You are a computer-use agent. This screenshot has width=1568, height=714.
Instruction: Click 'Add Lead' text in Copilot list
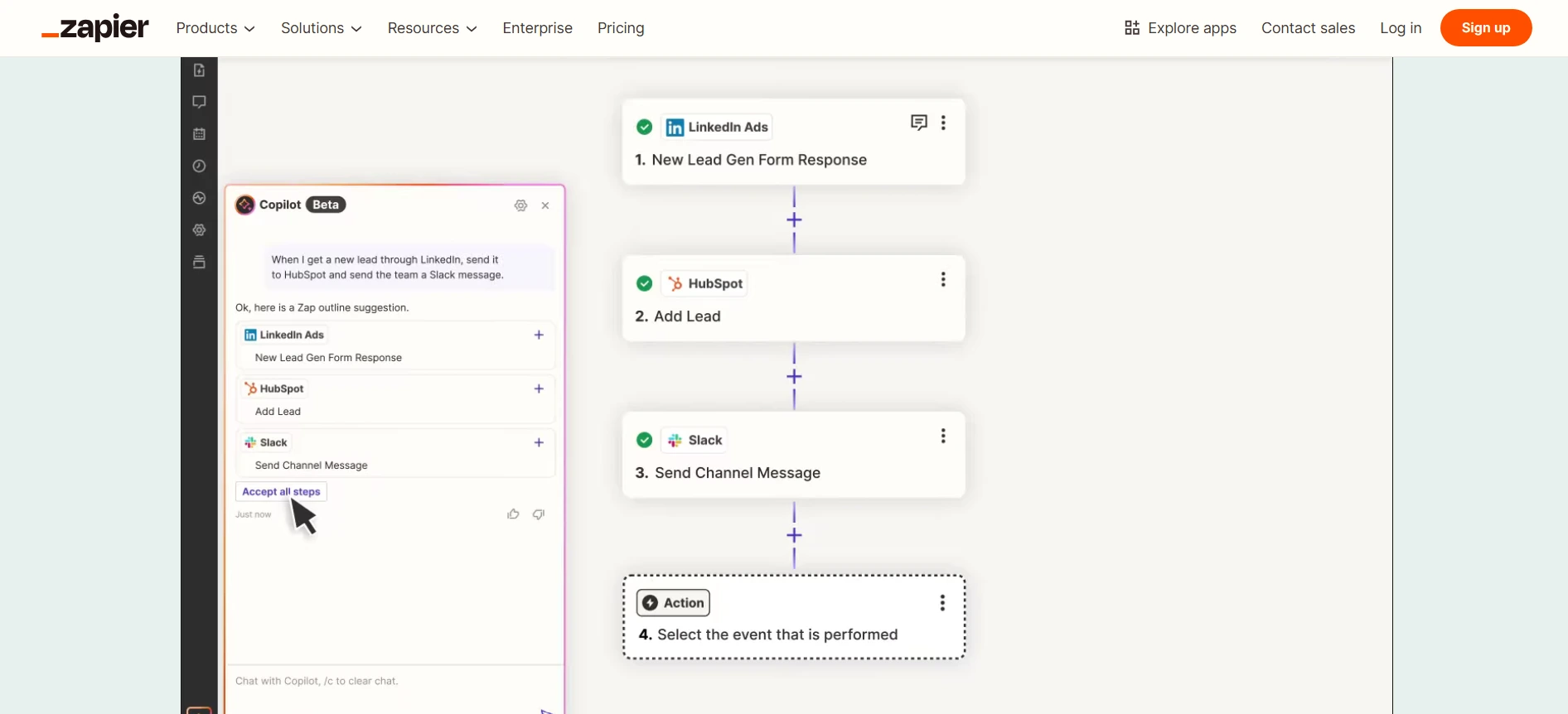(278, 412)
